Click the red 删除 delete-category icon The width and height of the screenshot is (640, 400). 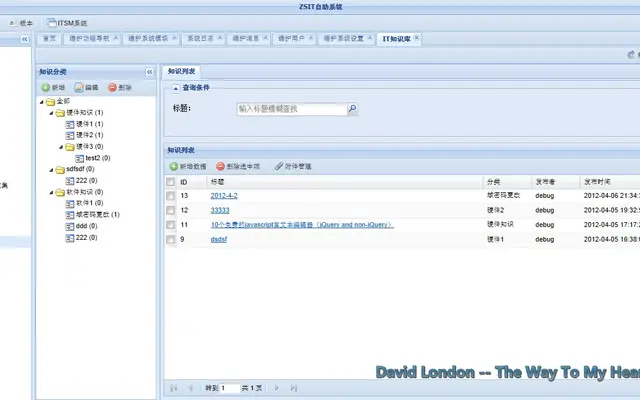[112, 87]
